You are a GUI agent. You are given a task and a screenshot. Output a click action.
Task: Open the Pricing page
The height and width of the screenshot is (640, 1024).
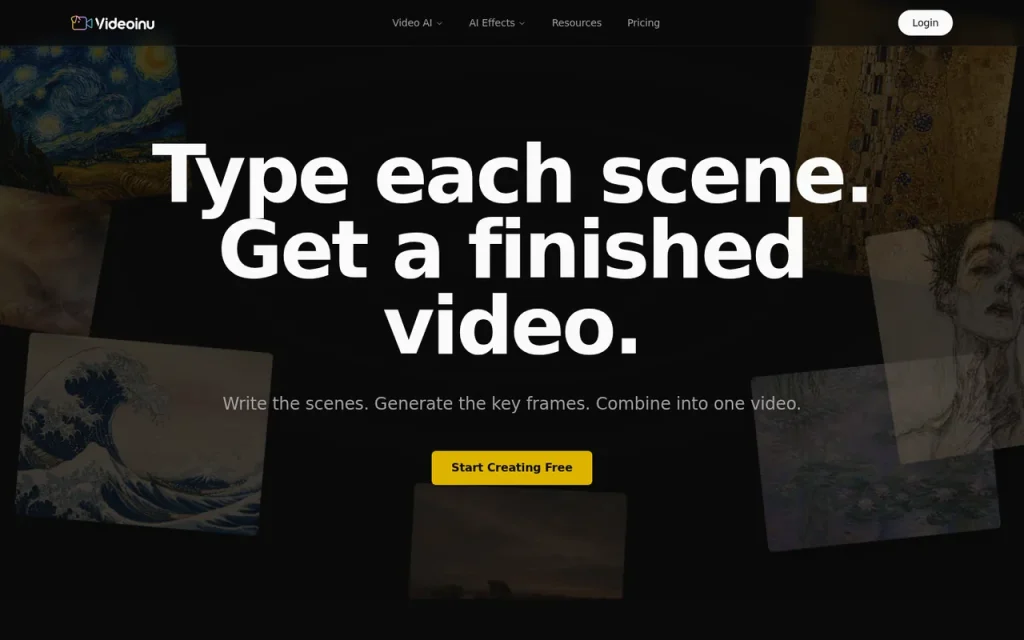(x=643, y=23)
